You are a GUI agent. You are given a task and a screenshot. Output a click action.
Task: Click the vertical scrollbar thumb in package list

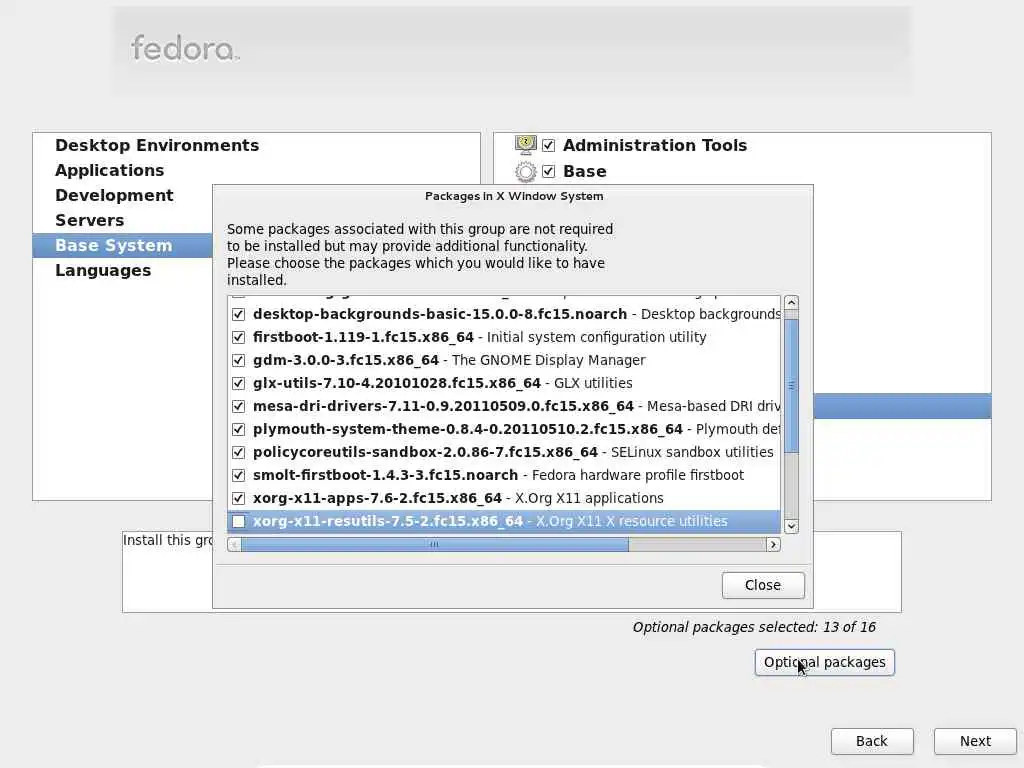point(792,385)
